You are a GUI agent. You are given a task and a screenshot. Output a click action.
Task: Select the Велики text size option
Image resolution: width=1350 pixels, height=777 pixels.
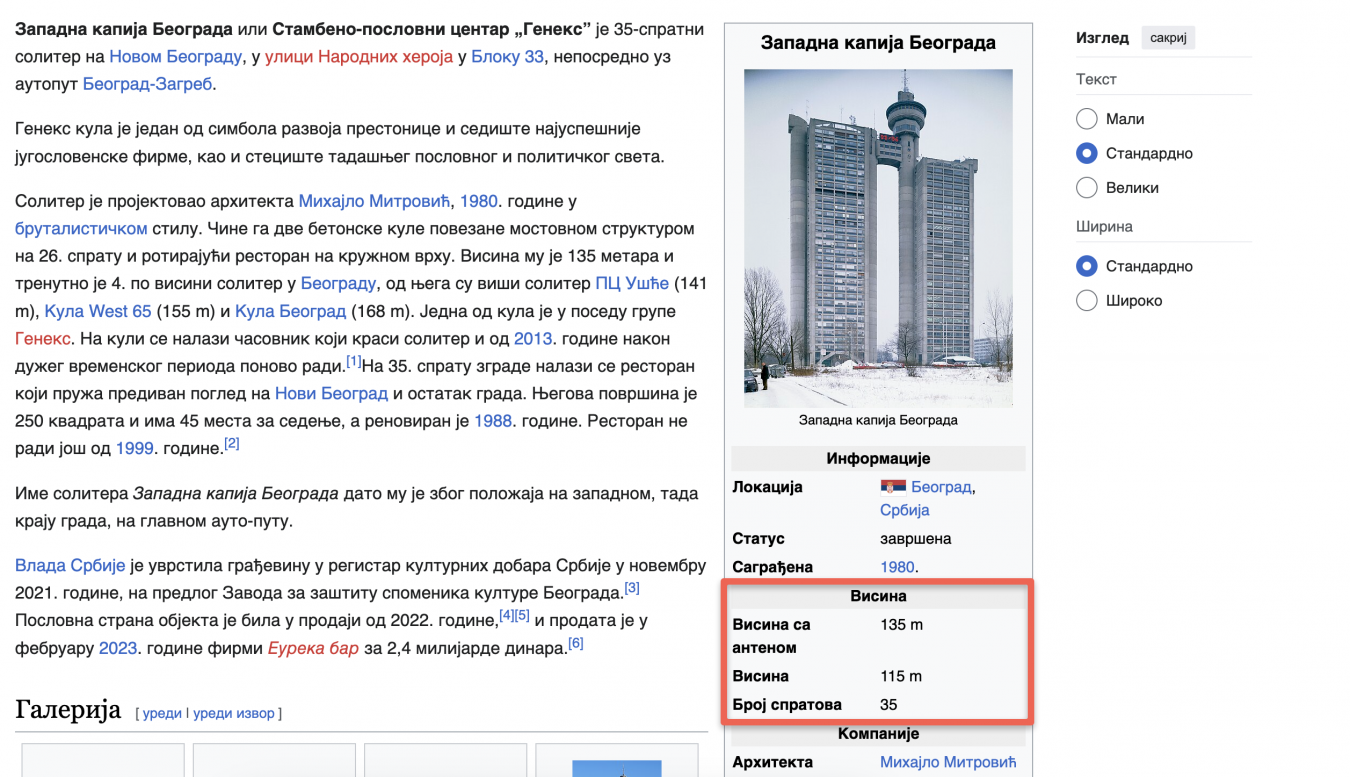point(1087,187)
